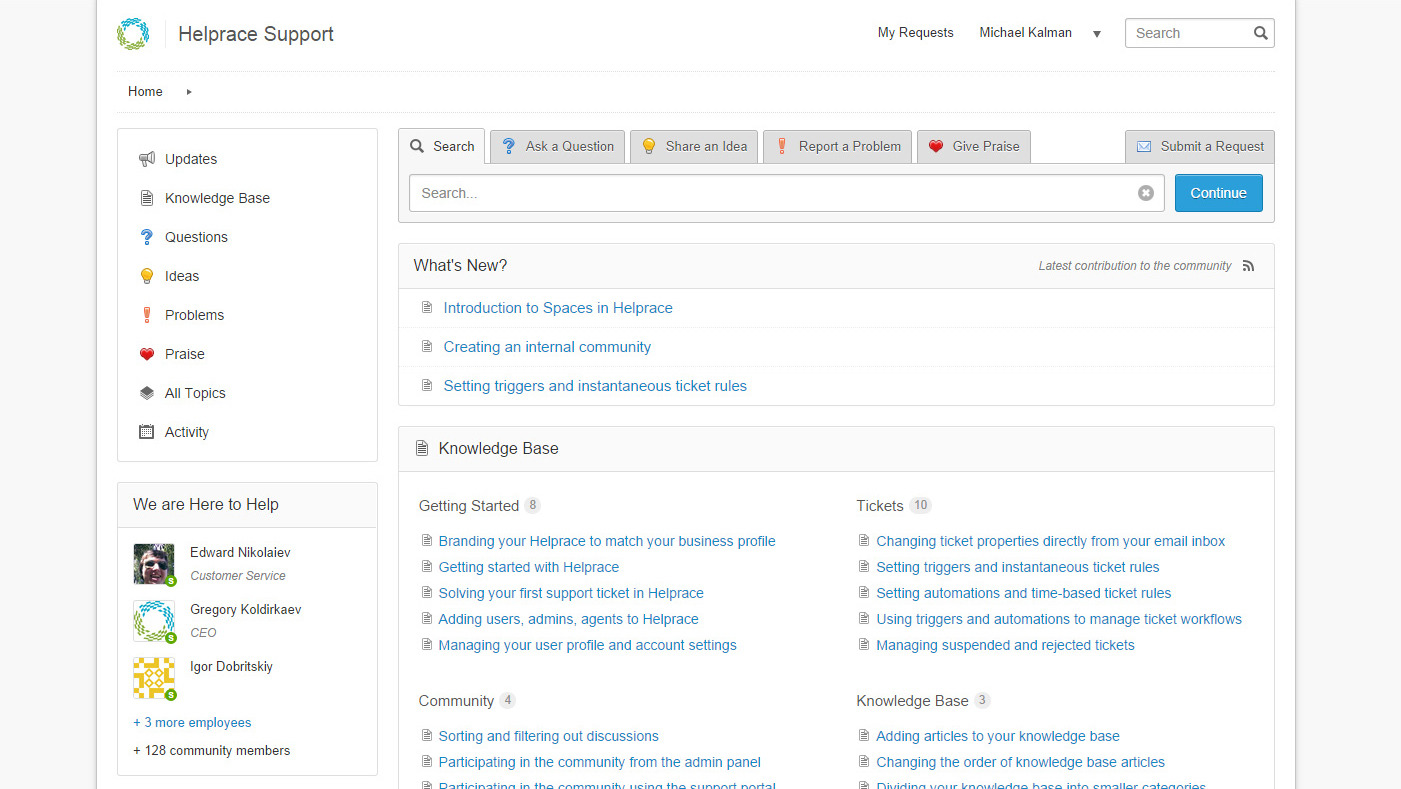Click the lightbulb Ideas icon in sidebar
1401x789 pixels.
click(x=147, y=276)
